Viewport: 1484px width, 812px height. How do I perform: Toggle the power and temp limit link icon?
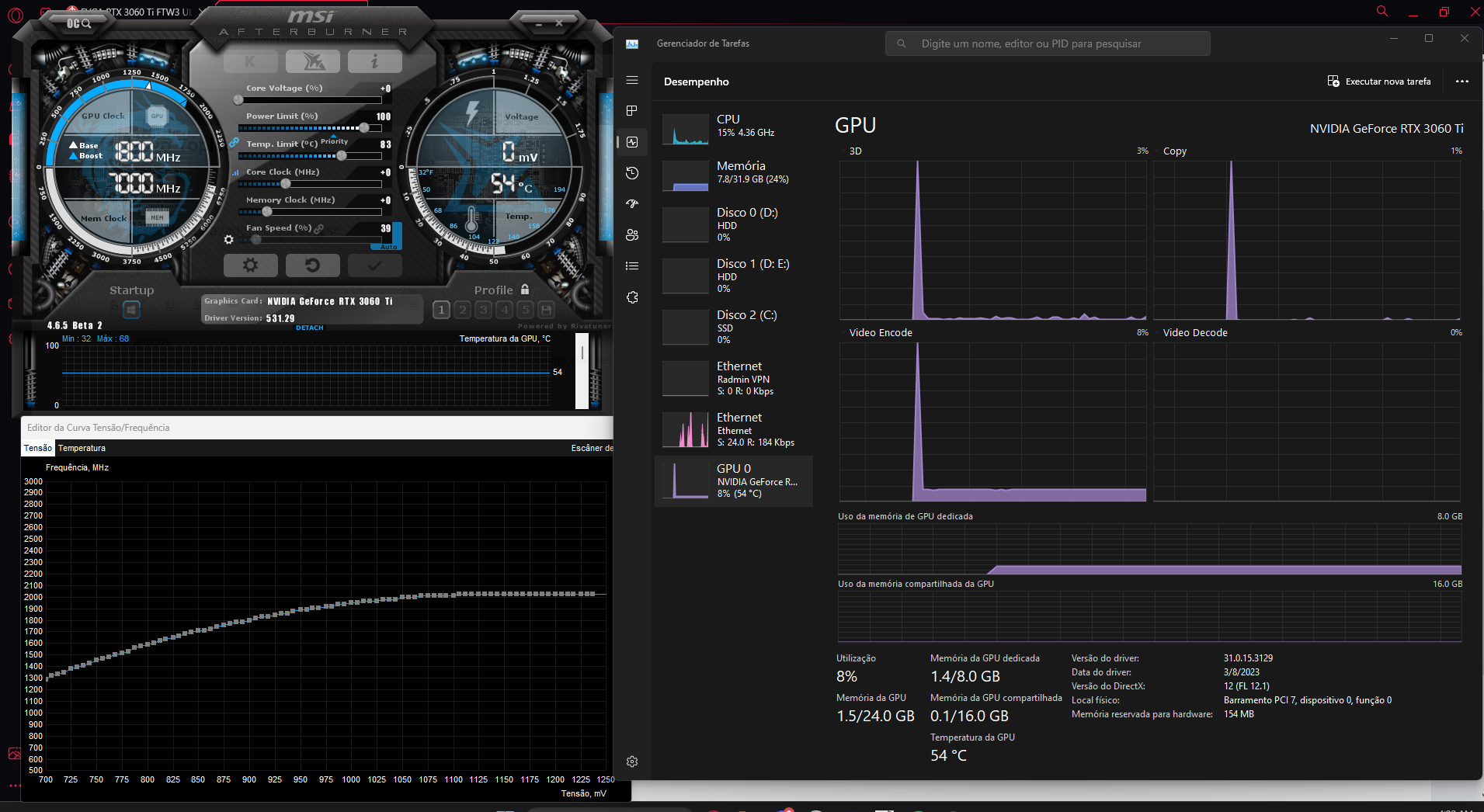click(x=234, y=142)
